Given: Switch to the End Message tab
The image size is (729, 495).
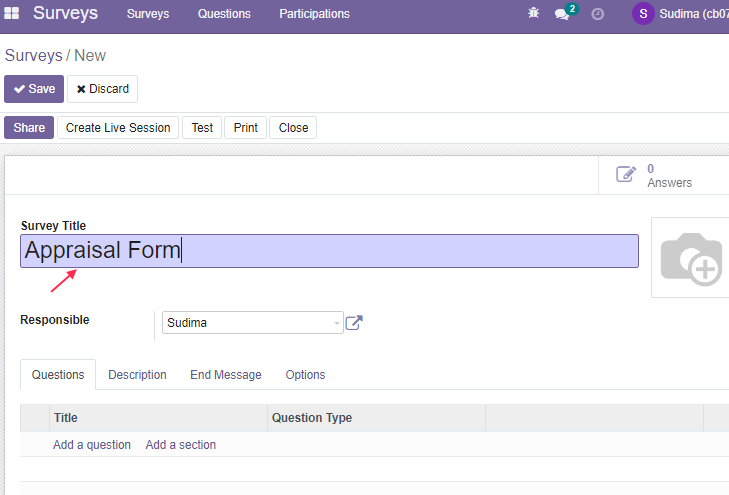Looking at the screenshot, I should pos(226,375).
